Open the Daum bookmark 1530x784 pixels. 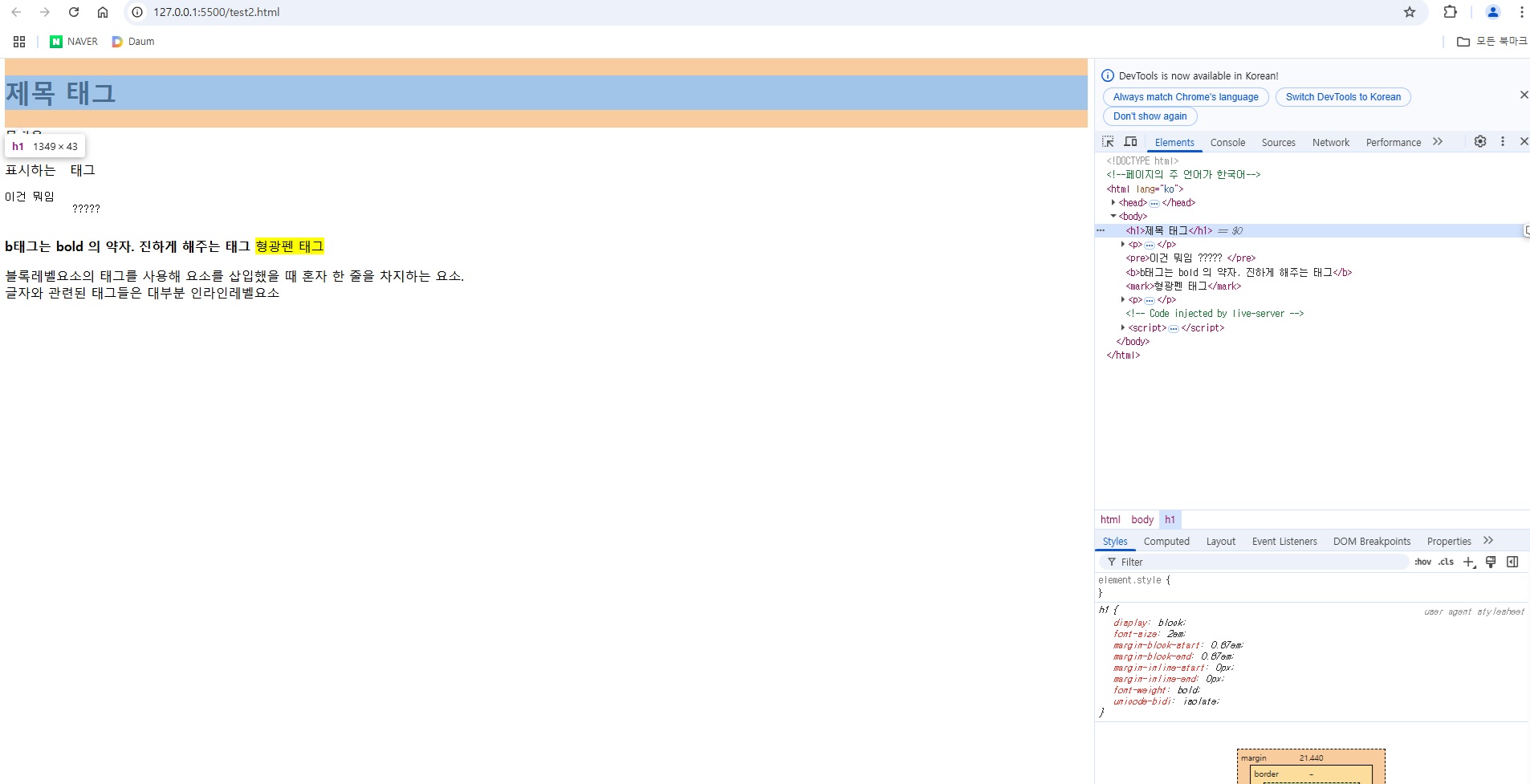coord(133,42)
